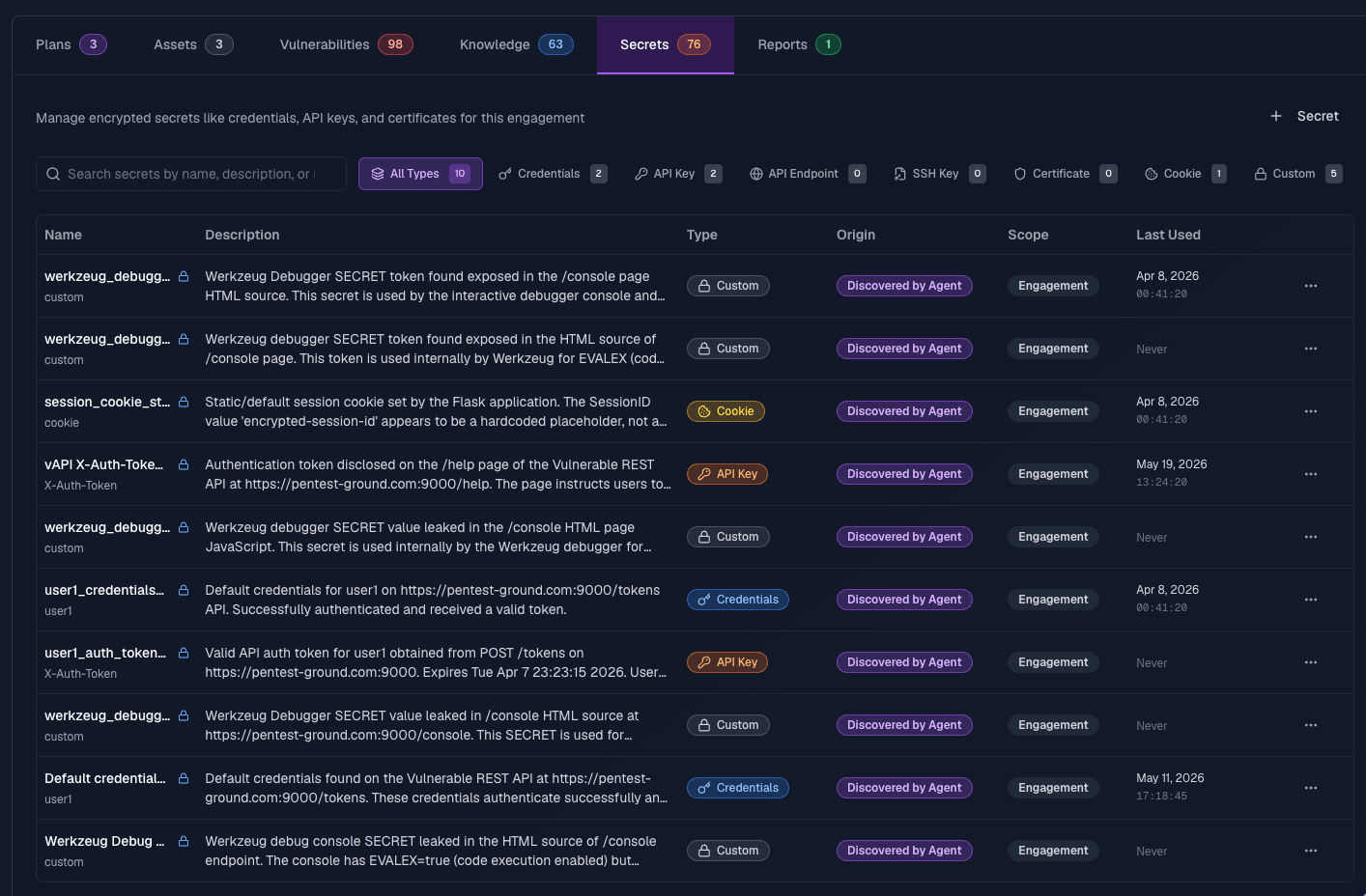
Task: Click the yellow Cookie type badge in session_cookie row
Action: click(726, 411)
